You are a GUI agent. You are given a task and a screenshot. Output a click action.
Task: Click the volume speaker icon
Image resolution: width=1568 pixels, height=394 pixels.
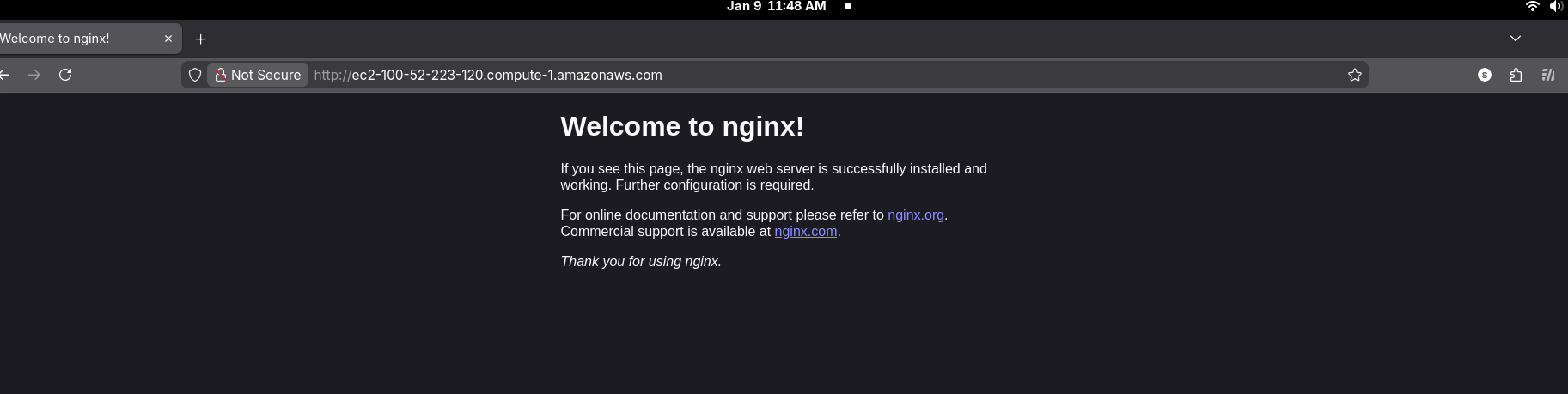(1556, 6)
